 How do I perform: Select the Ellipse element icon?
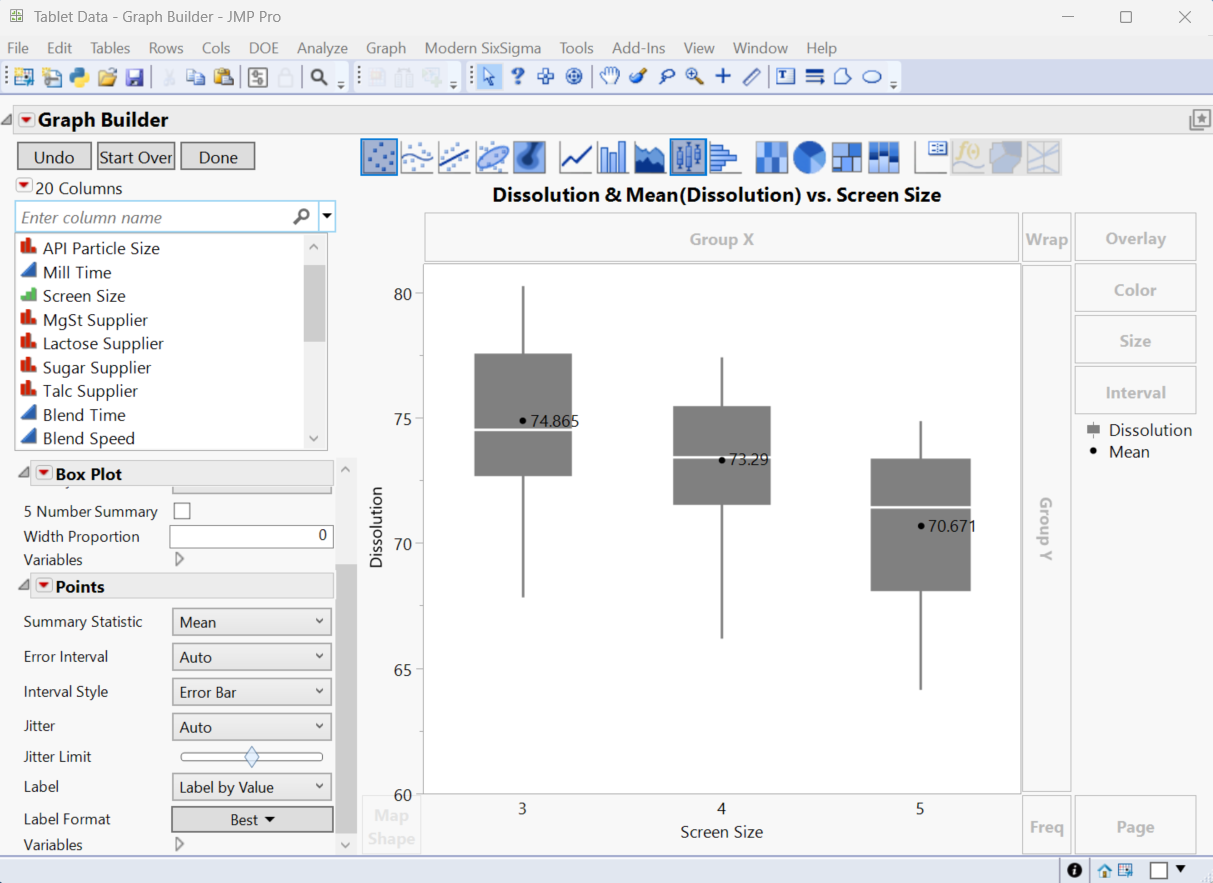[x=492, y=157]
